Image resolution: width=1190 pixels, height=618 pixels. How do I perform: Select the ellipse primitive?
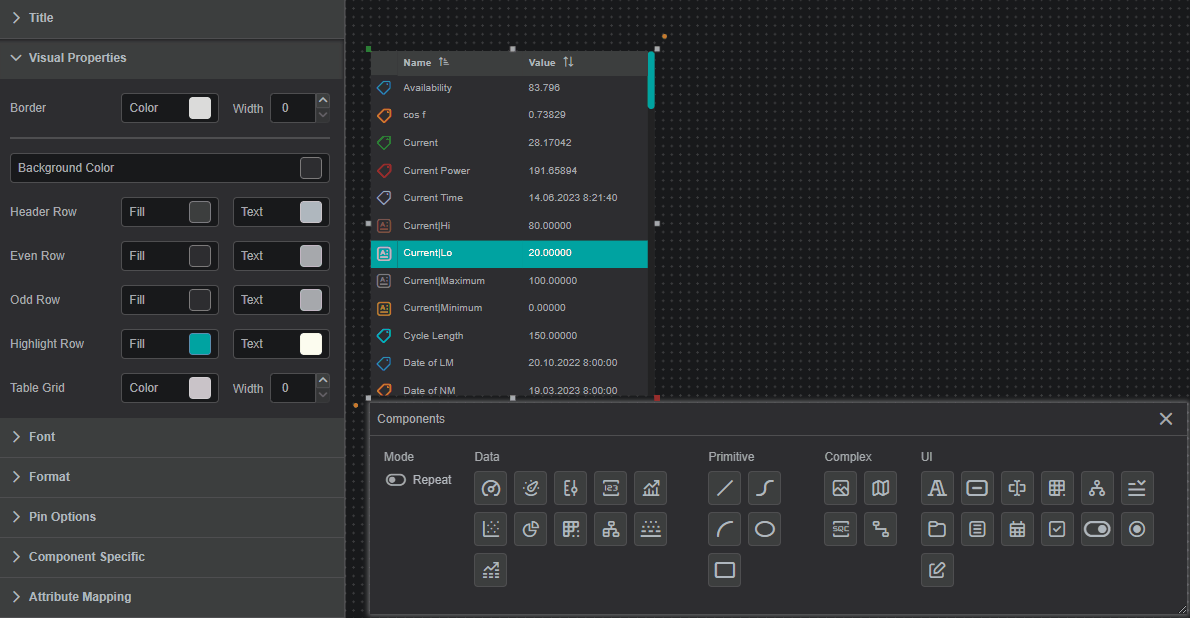pos(764,529)
